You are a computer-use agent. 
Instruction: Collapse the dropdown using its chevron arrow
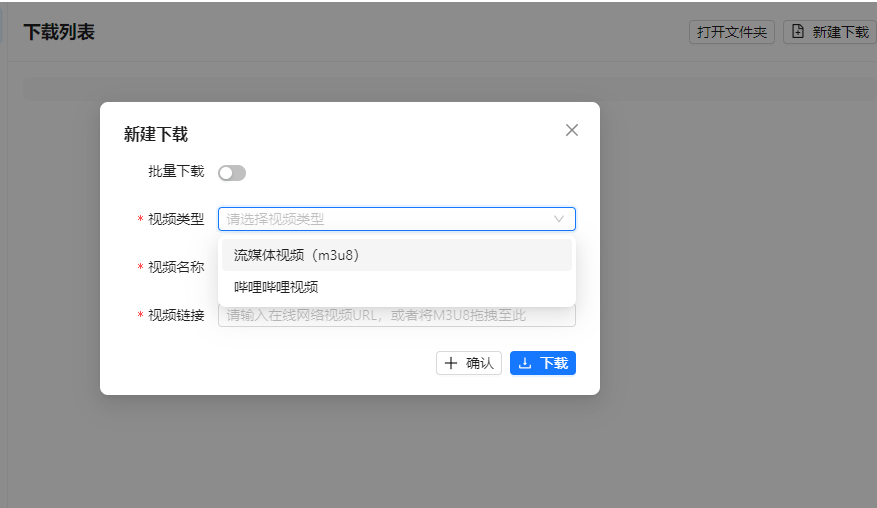tap(559, 219)
